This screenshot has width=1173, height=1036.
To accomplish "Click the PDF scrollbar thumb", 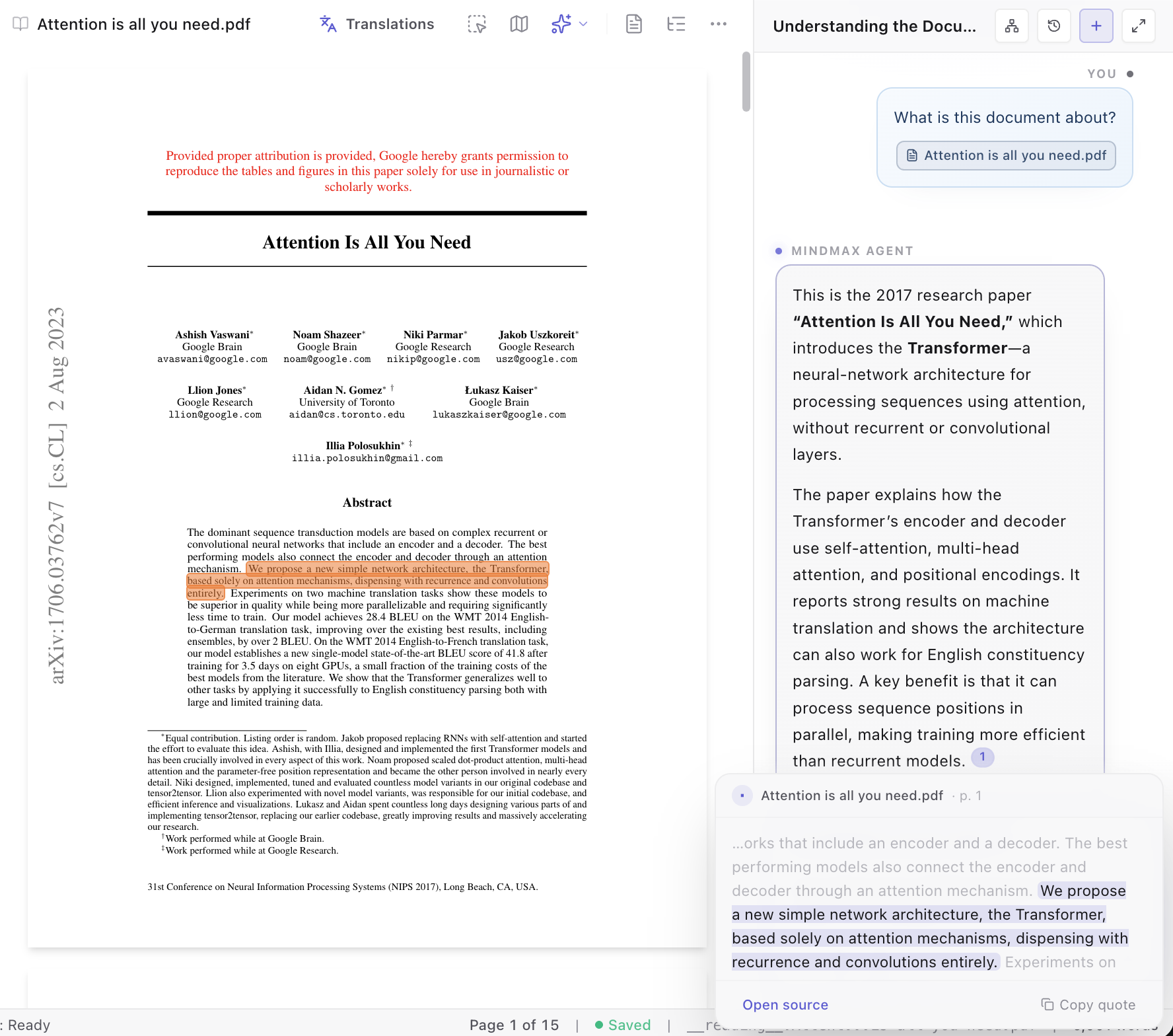I will click(746, 81).
